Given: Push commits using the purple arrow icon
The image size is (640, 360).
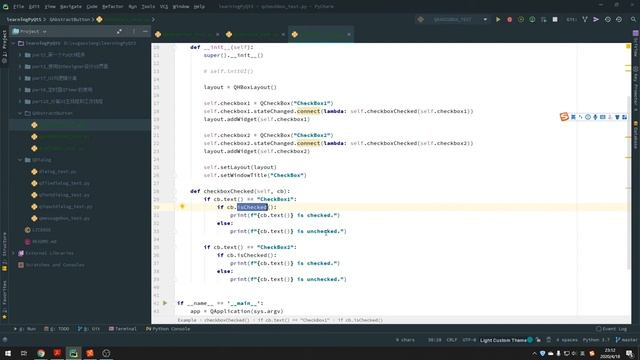Looking at the screenshot, I should (x=596, y=19).
